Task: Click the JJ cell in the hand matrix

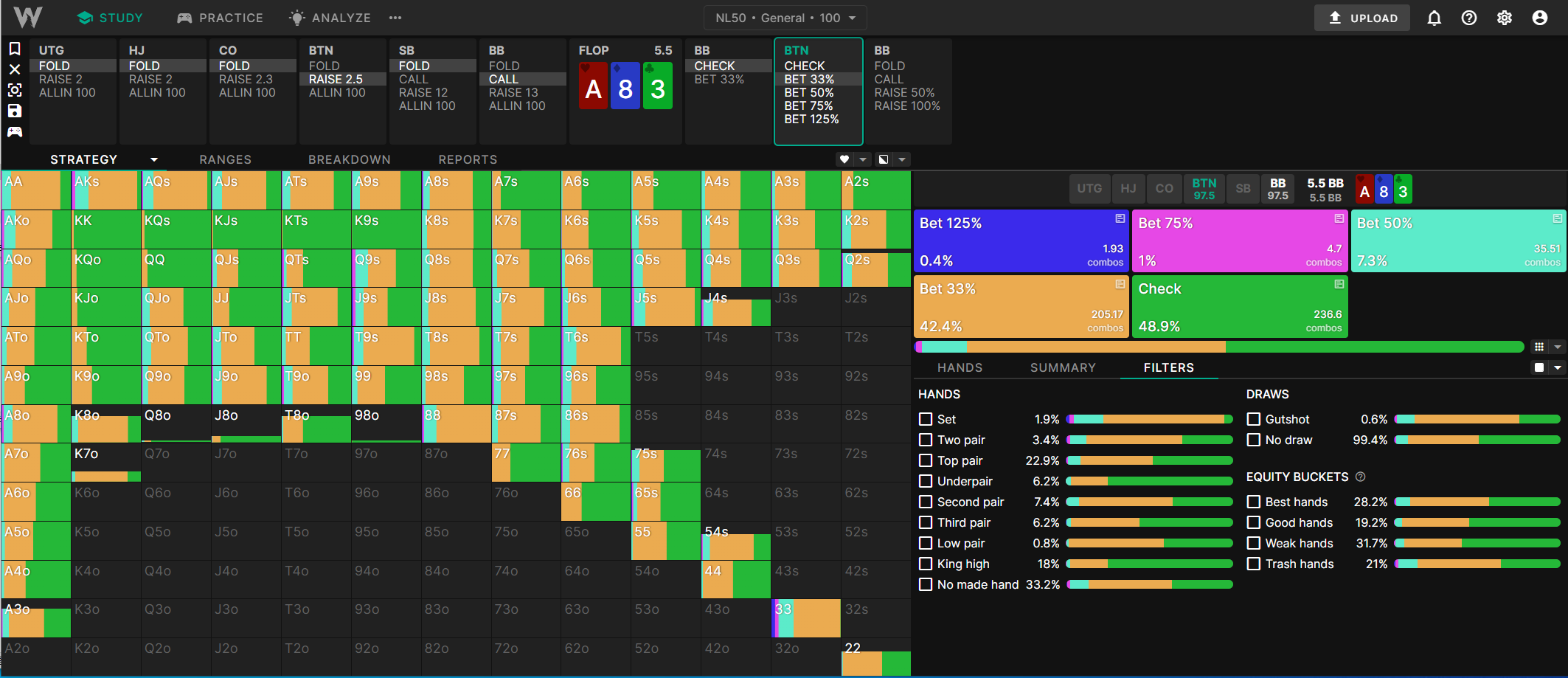Action: coord(245,307)
